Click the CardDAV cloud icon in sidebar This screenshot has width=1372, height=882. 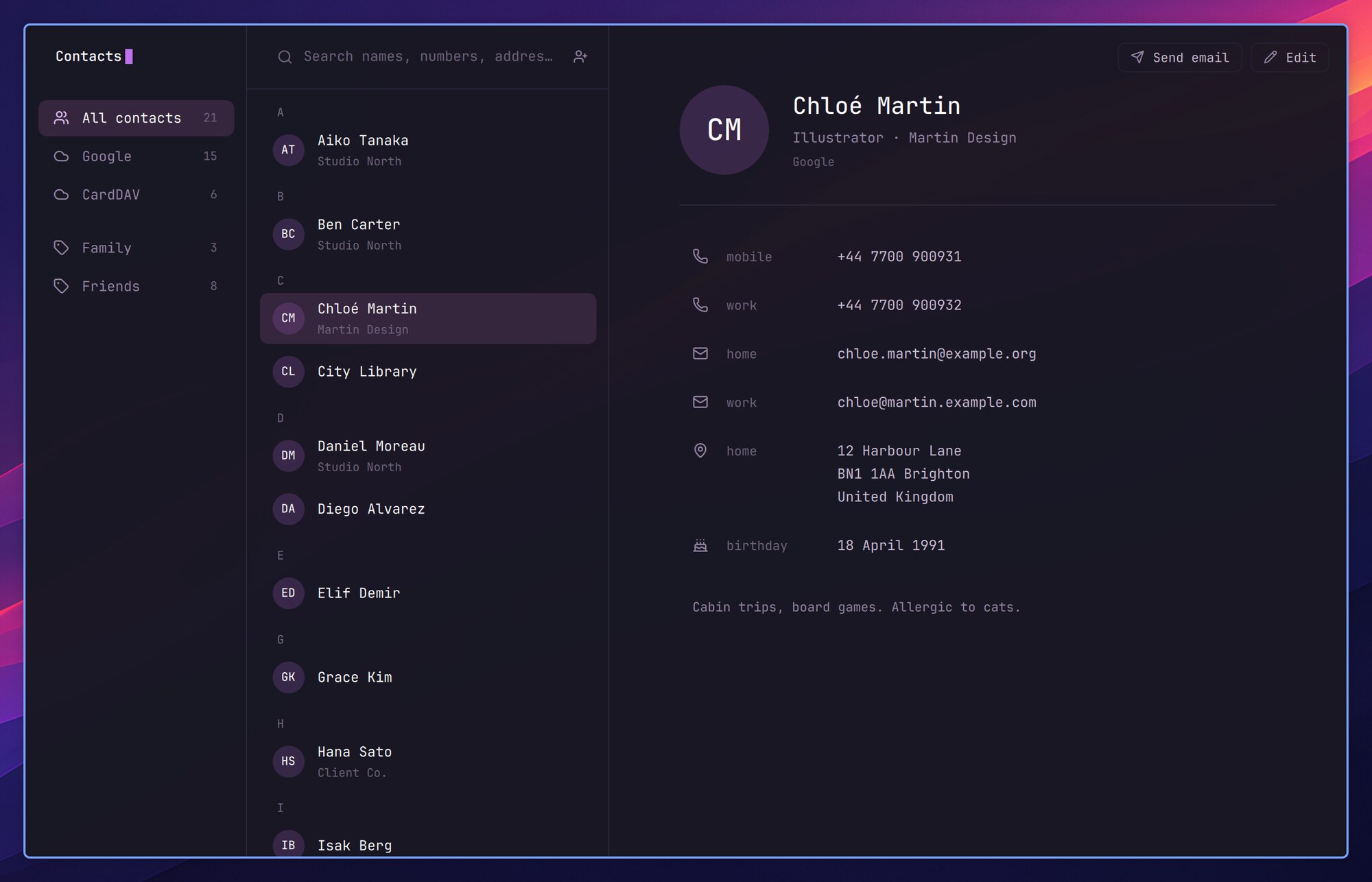61,195
